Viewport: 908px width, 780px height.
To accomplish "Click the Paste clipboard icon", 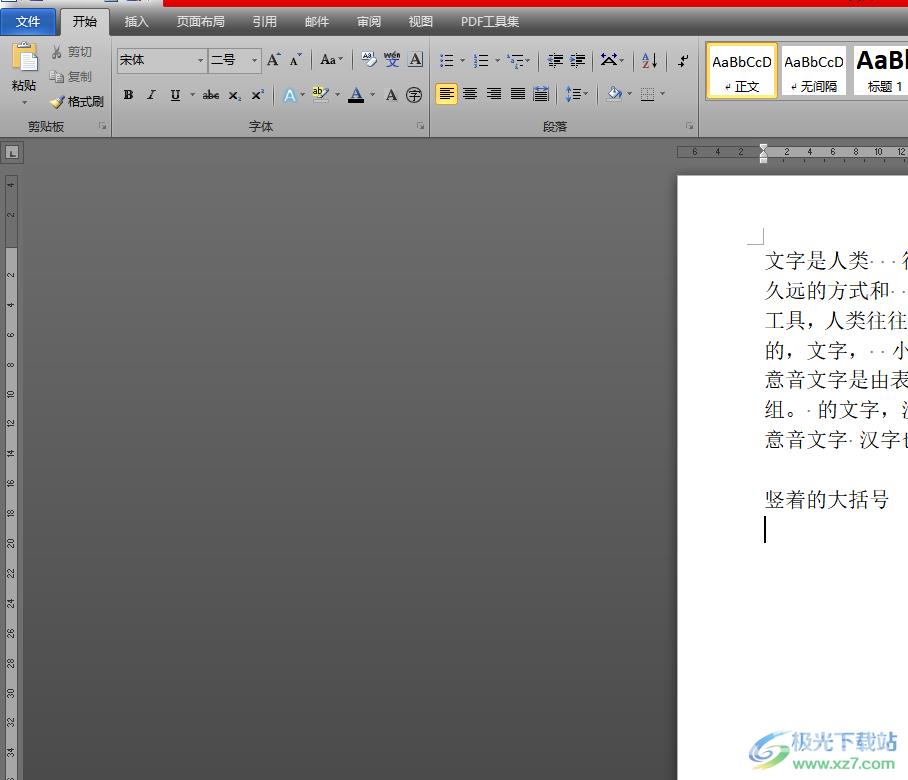I will (x=24, y=58).
